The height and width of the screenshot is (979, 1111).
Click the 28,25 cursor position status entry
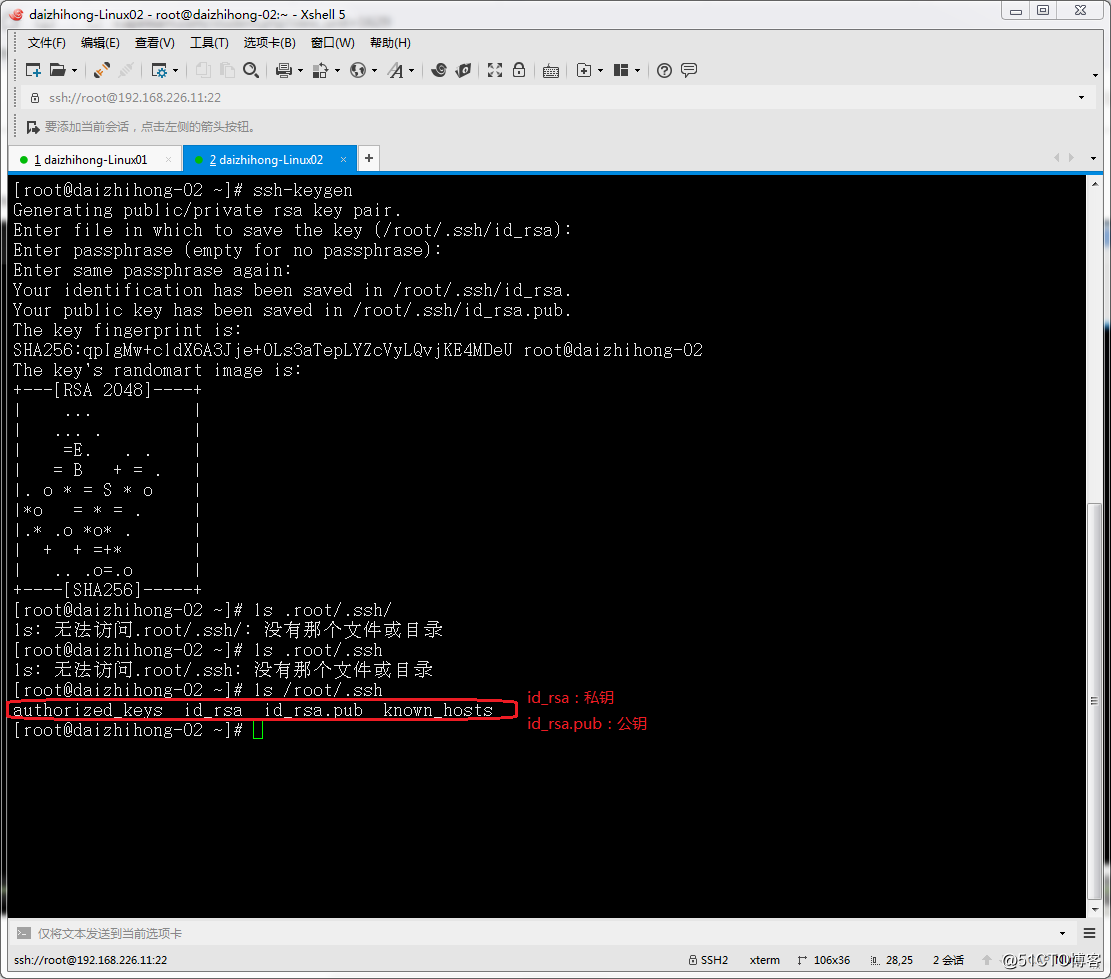tap(891, 960)
